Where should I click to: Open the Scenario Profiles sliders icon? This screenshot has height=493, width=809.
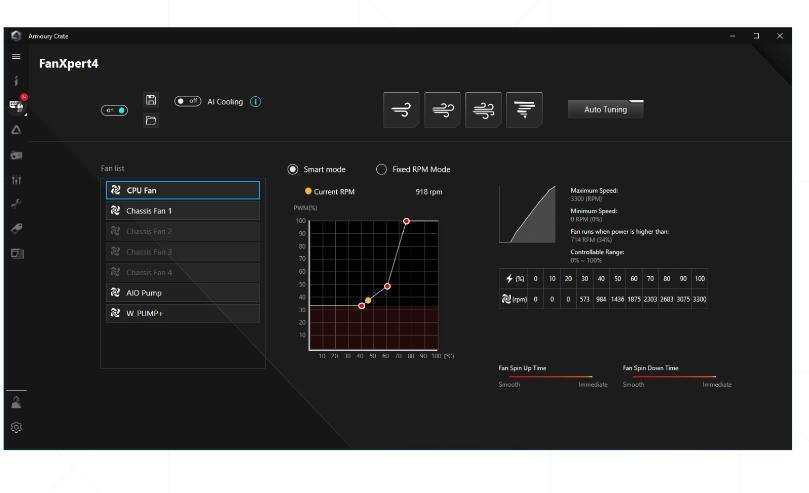point(16,180)
